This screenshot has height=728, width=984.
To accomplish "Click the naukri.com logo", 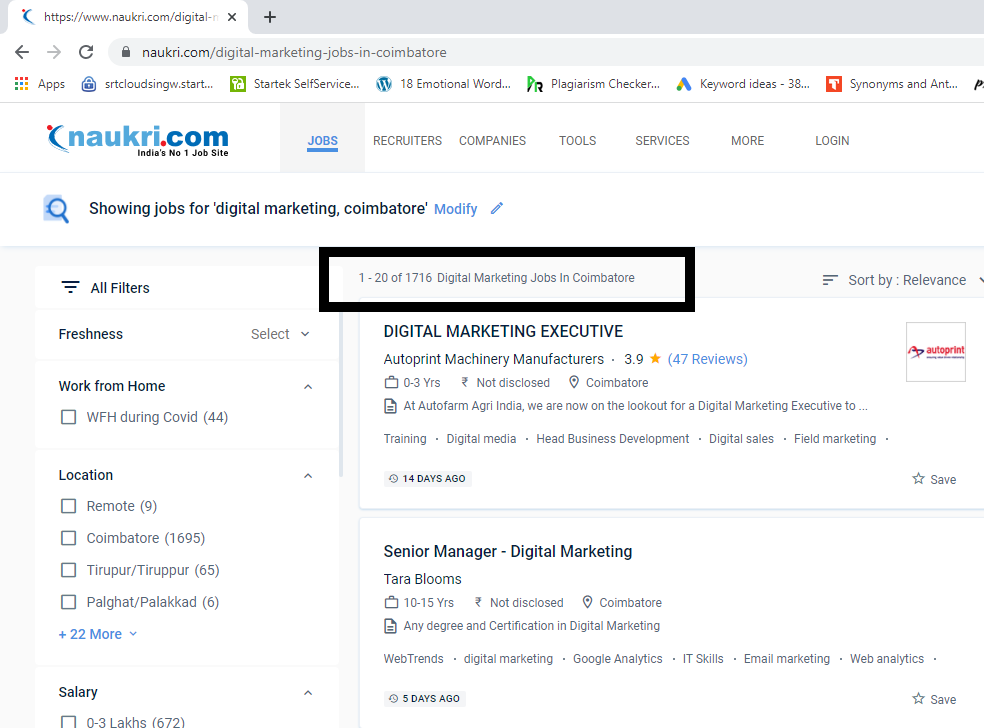I will coord(137,139).
